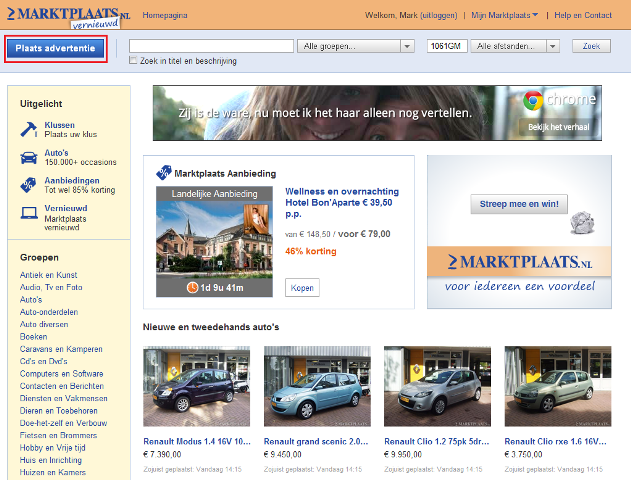The height and width of the screenshot is (480, 631).
Task: Open the Renault Clio rxe thumbnail
Action: pyautogui.click(x=558, y=386)
